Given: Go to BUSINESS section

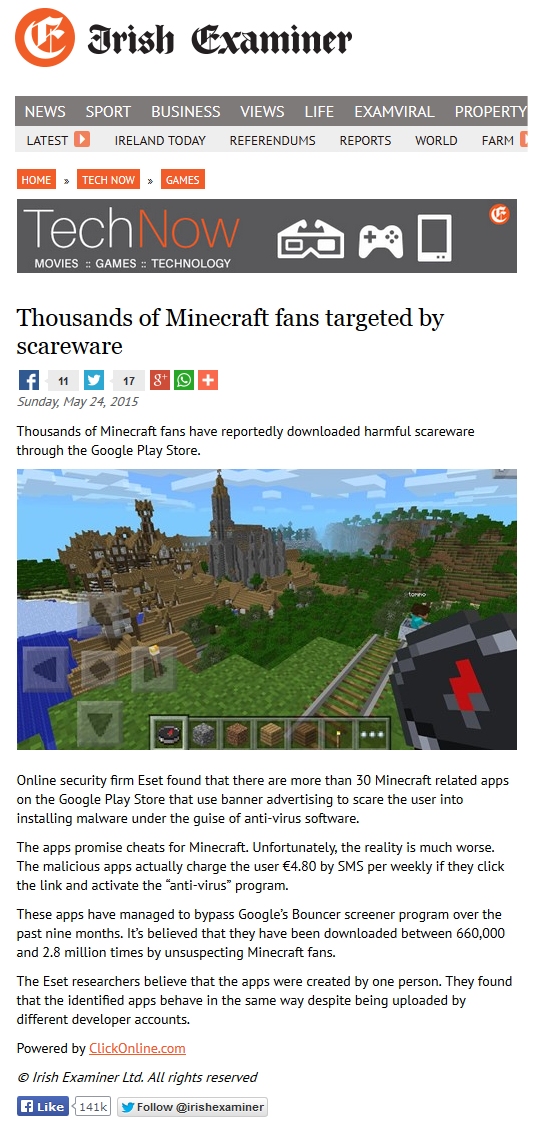Looking at the screenshot, I should [185, 112].
